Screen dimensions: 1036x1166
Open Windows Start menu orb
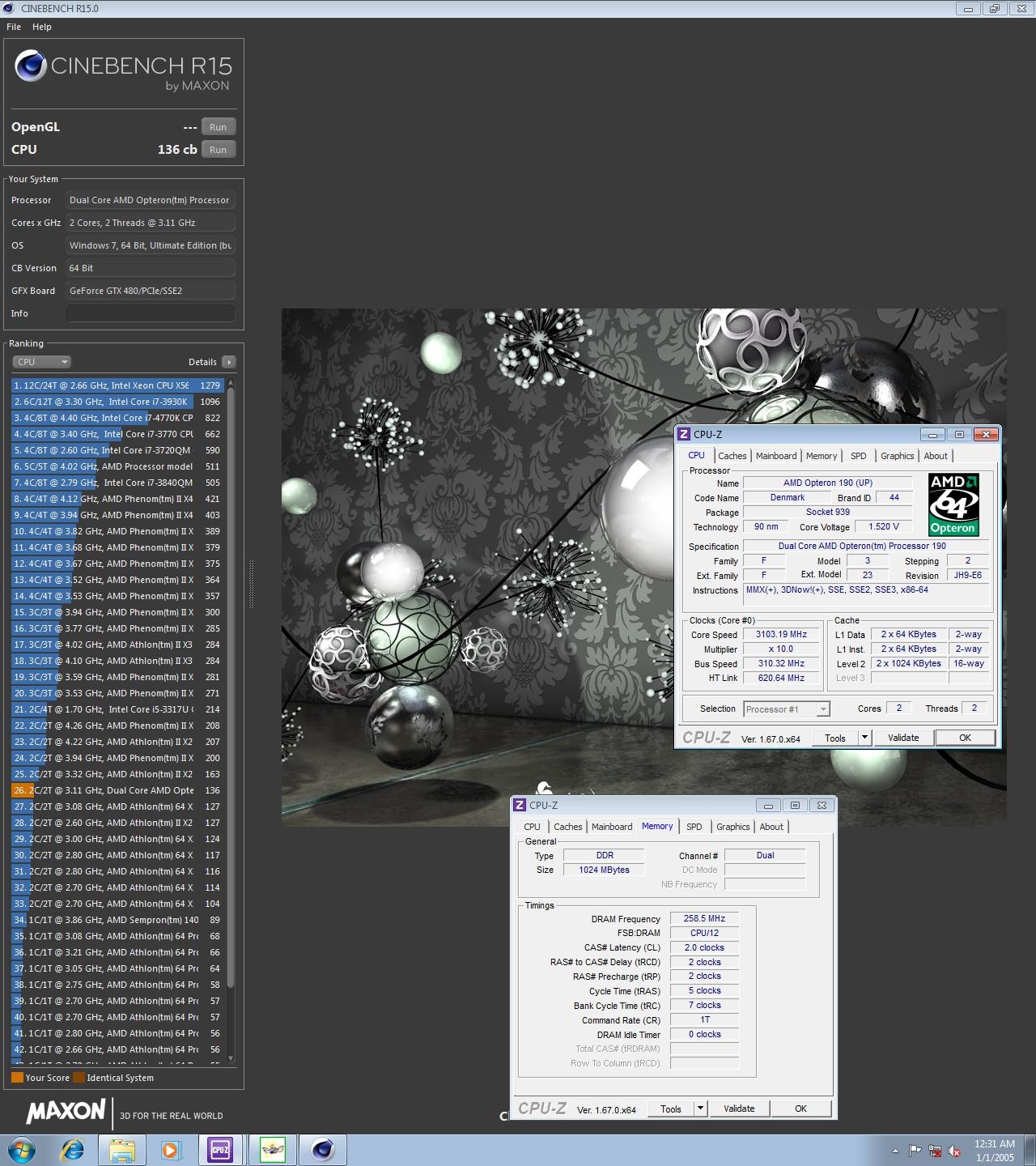[x=22, y=1150]
